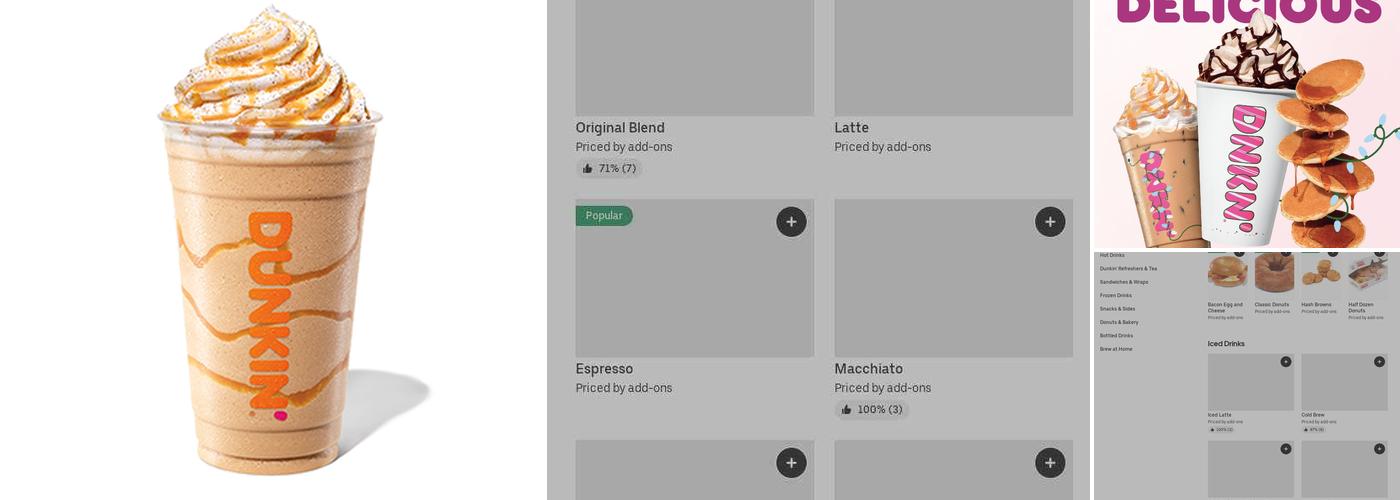Go to Sandwiches & Wraps category
1400x500 pixels.
pos(1124,282)
